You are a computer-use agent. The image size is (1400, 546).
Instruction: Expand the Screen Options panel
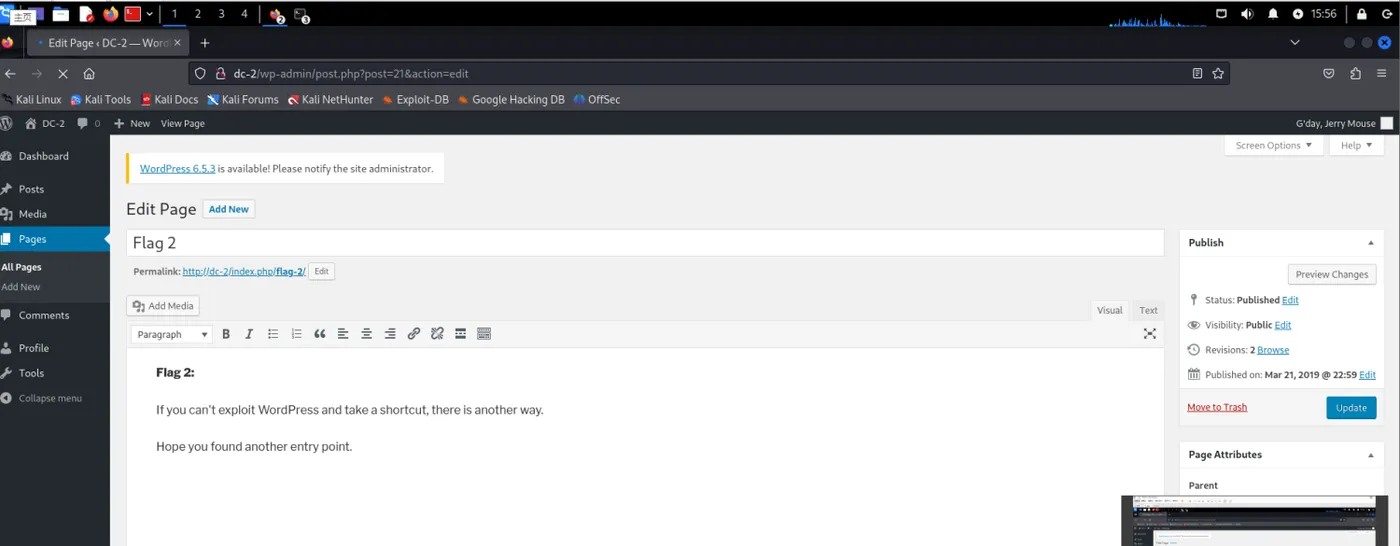(x=1274, y=145)
